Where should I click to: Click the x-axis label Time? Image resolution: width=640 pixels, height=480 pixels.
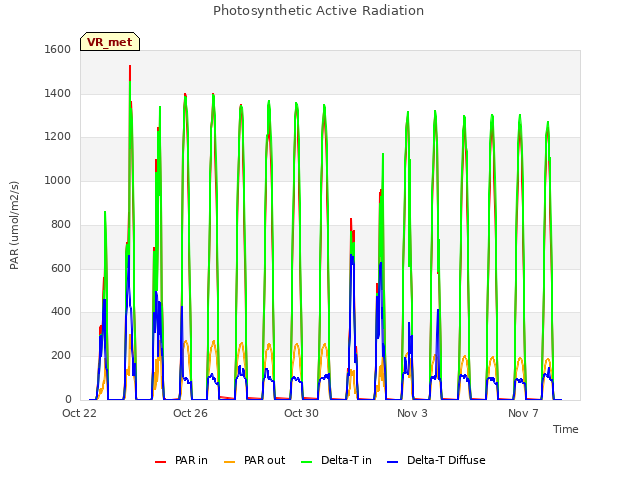click(x=565, y=429)
